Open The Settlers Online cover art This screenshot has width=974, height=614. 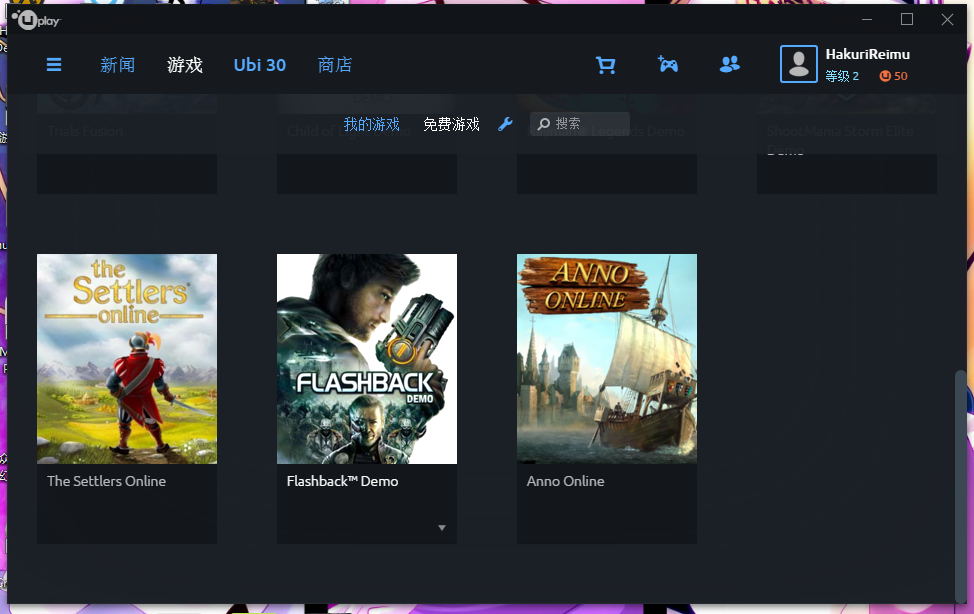pyautogui.click(x=127, y=359)
